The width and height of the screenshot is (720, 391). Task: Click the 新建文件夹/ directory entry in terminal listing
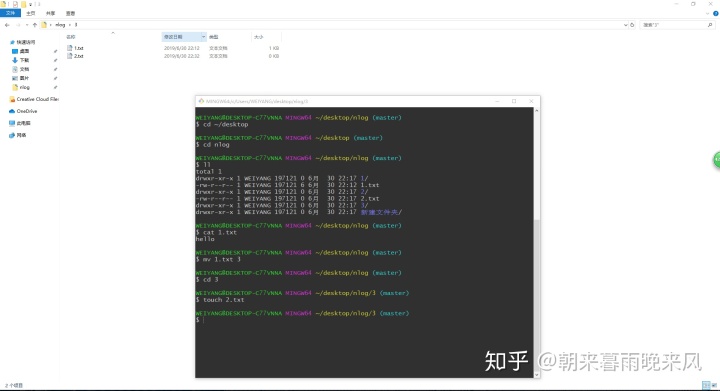click(x=381, y=212)
